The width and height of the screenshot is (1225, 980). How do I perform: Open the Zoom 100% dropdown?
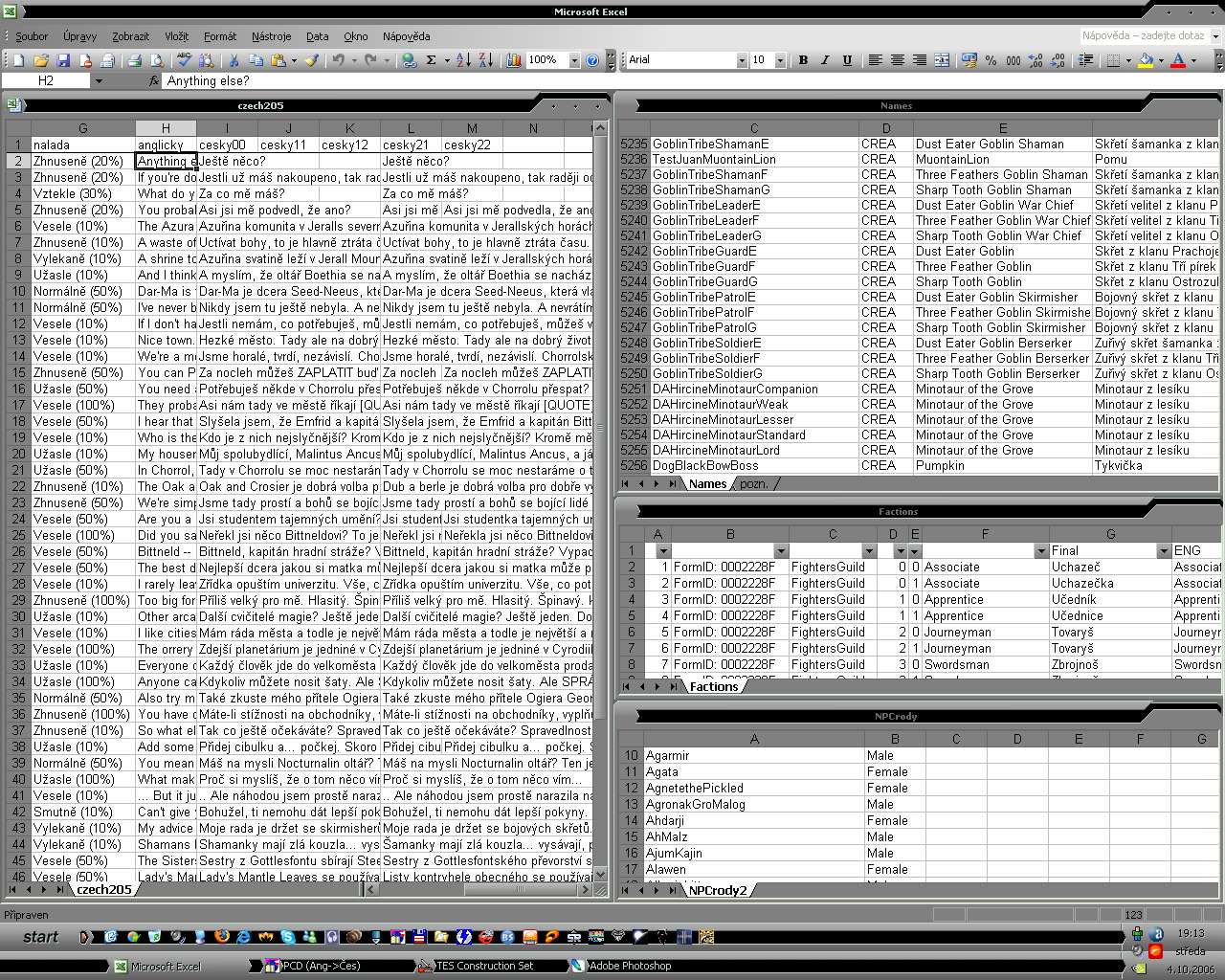click(574, 60)
